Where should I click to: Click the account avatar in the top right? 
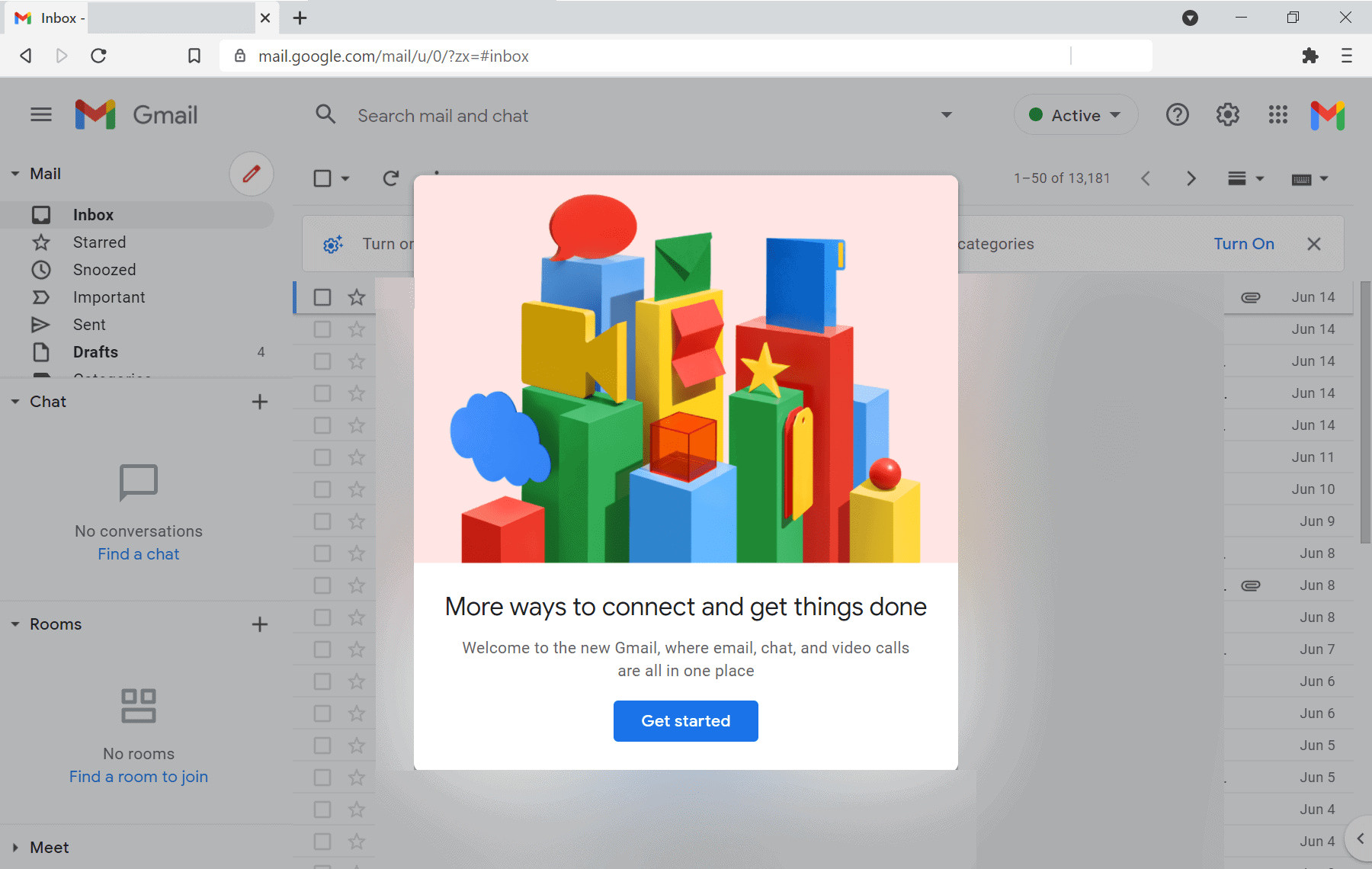[1328, 115]
